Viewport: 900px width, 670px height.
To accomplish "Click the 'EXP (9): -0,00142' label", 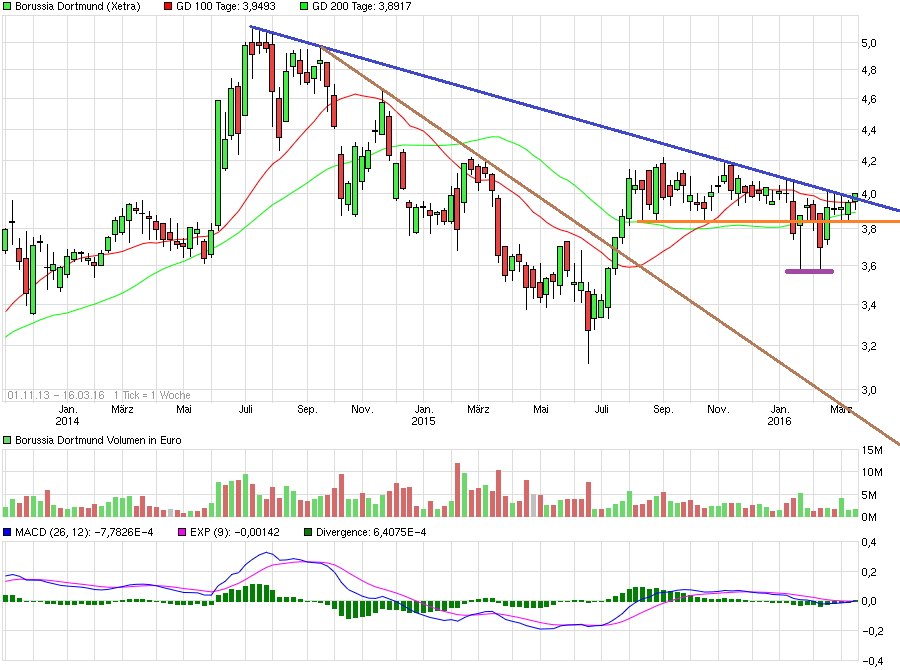I will point(235,532).
